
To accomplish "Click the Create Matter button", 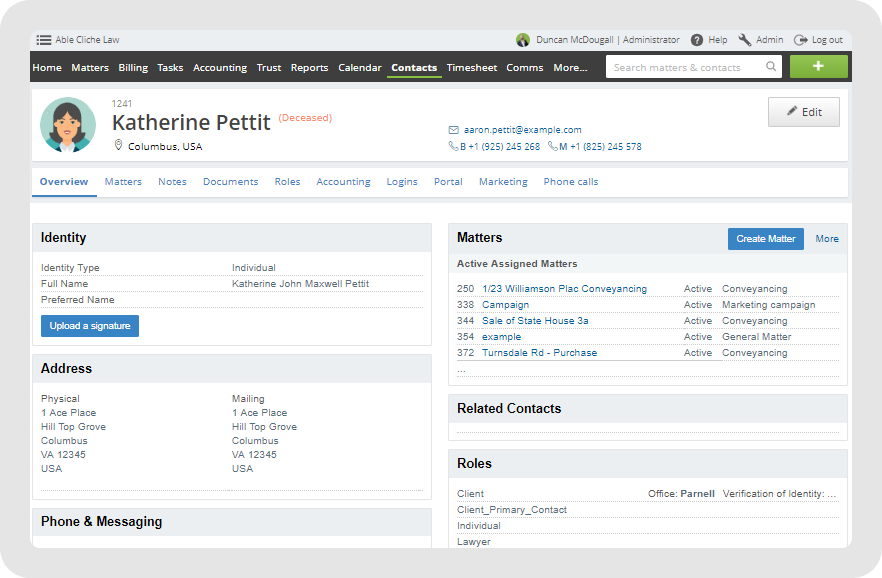I will coord(765,239).
